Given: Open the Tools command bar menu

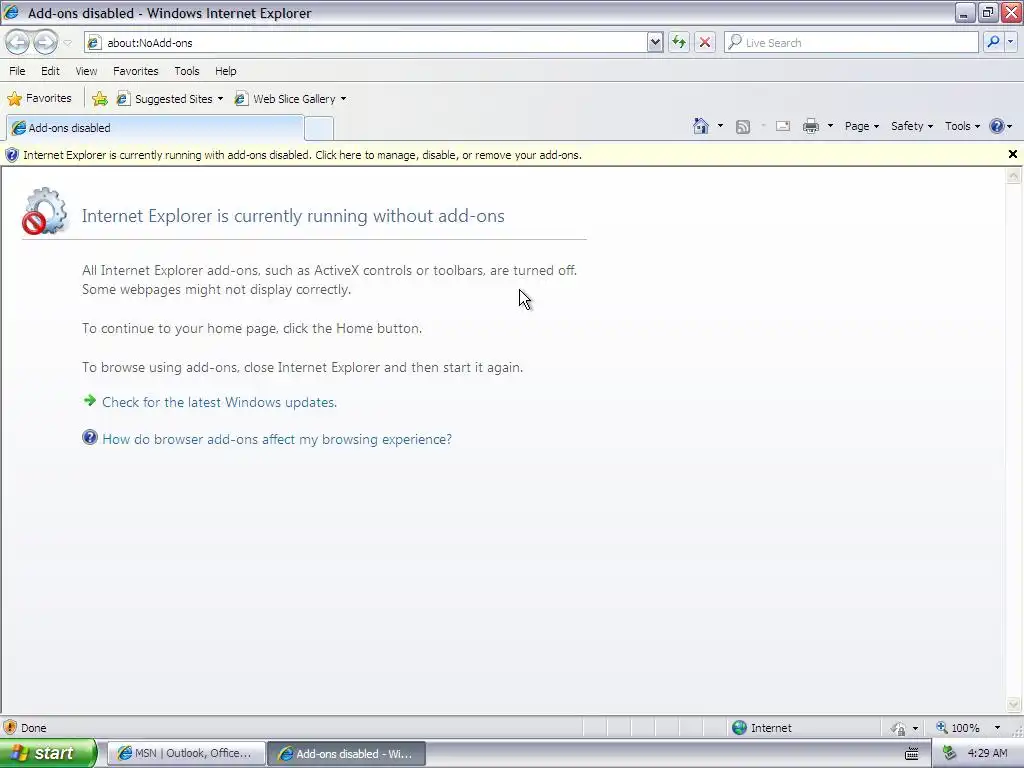Looking at the screenshot, I should tap(963, 126).
